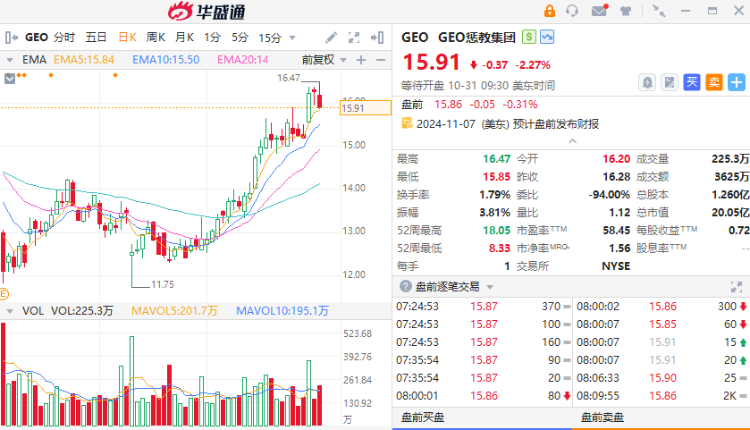Open the pencil drawing tool on the chart
The image size is (750, 430).
331,37
